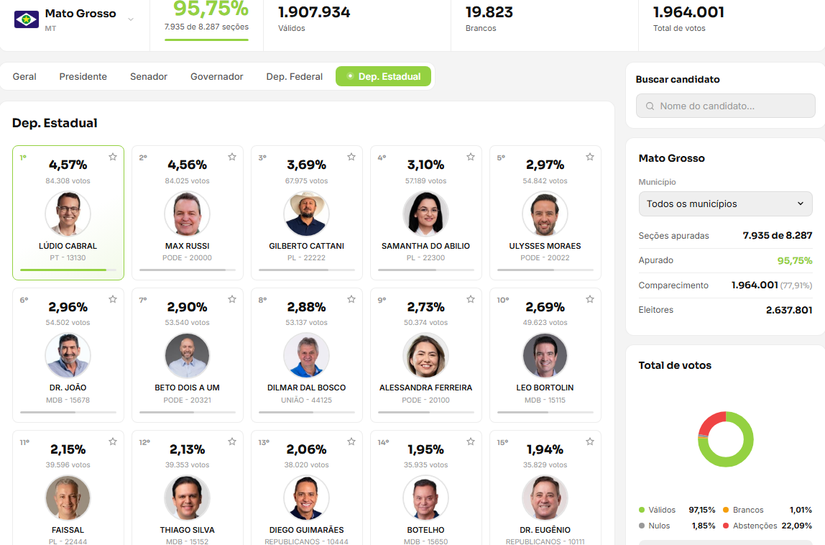The image size is (825, 545).
Task: Click the Eleitores value 2.637.801
Action: click(789, 310)
